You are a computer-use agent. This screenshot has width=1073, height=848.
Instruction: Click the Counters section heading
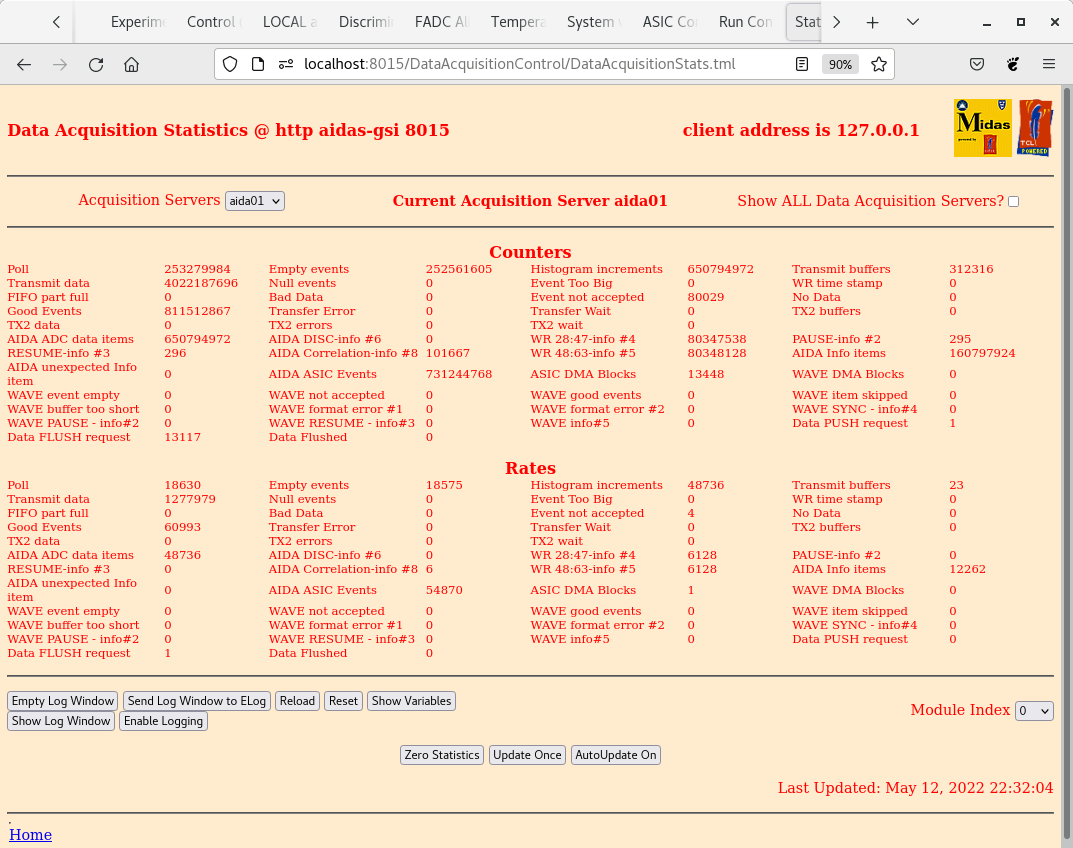[530, 252]
